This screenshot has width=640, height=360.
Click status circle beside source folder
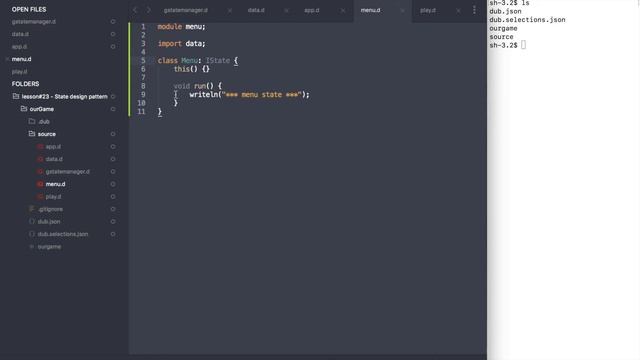tap(113, 134)
